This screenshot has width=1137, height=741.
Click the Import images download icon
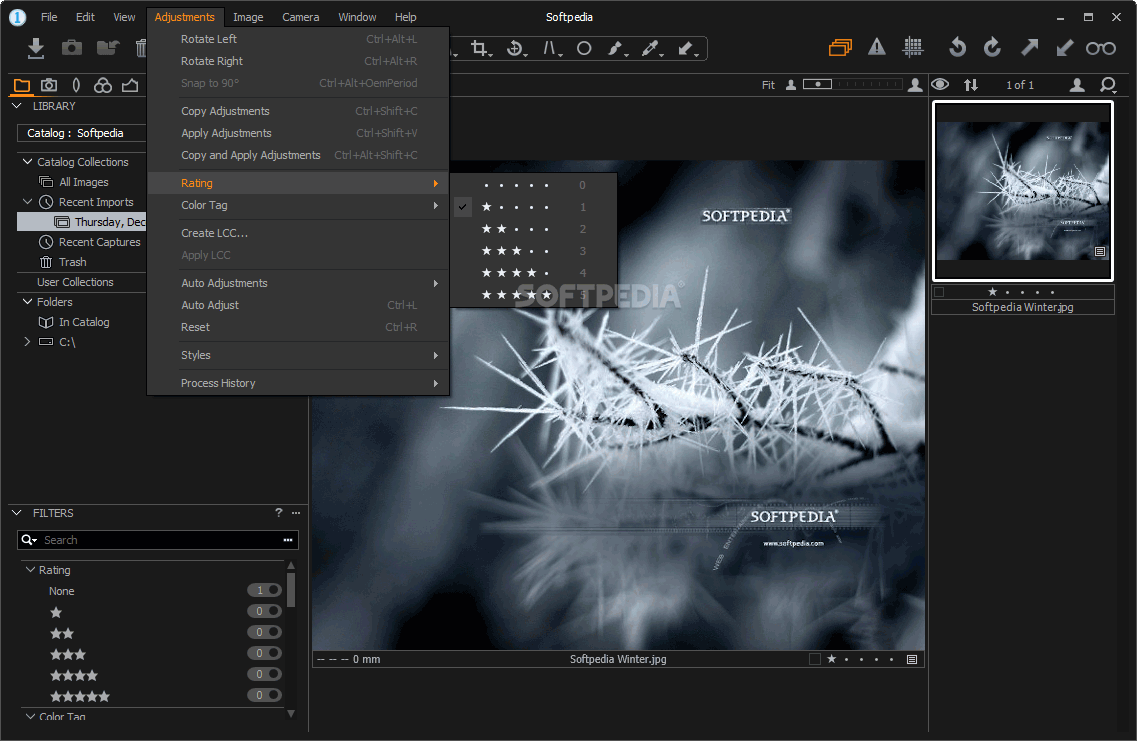[x=36, y=48]
